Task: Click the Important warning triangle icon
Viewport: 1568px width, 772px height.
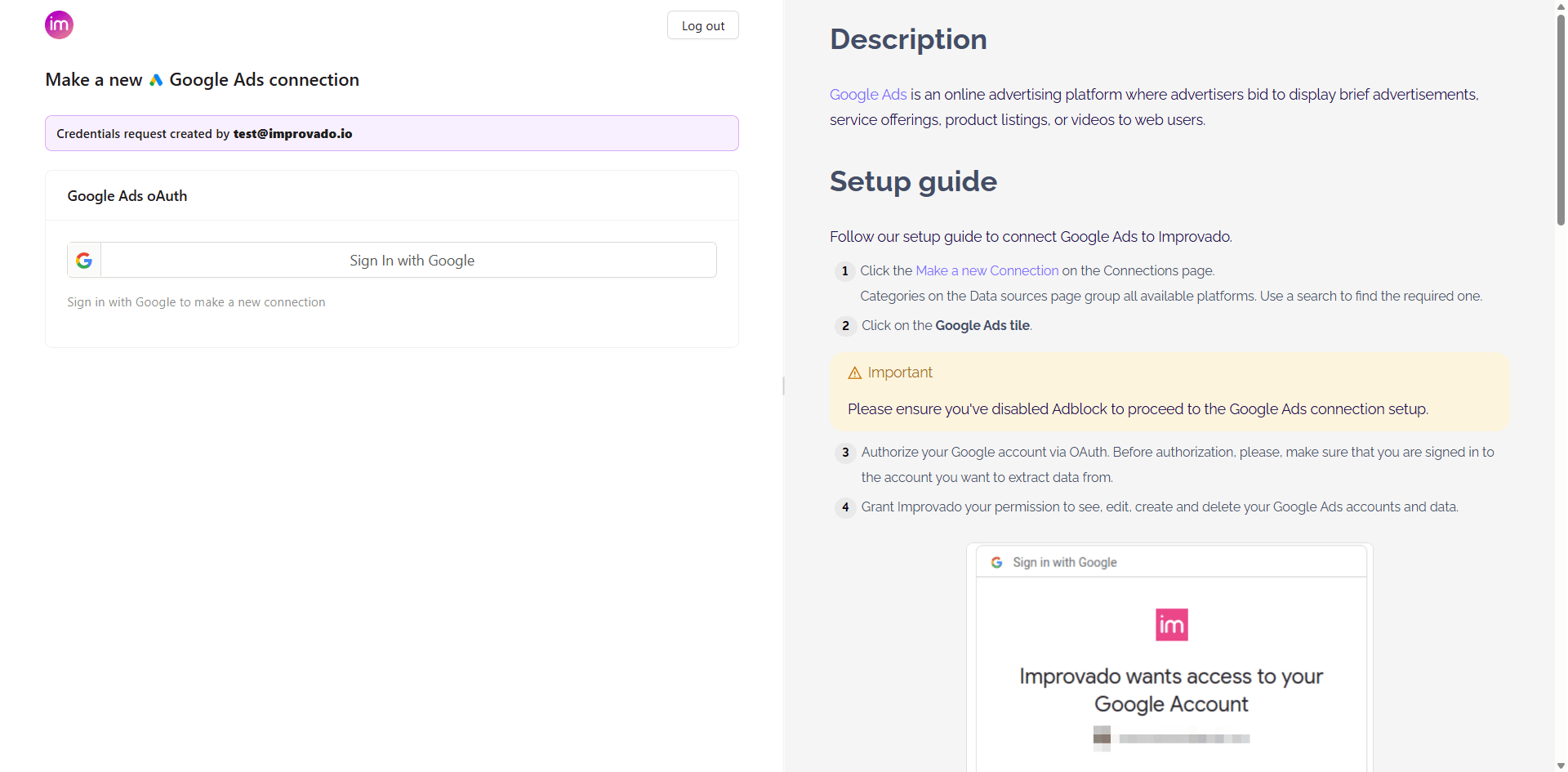Action: 855,373
